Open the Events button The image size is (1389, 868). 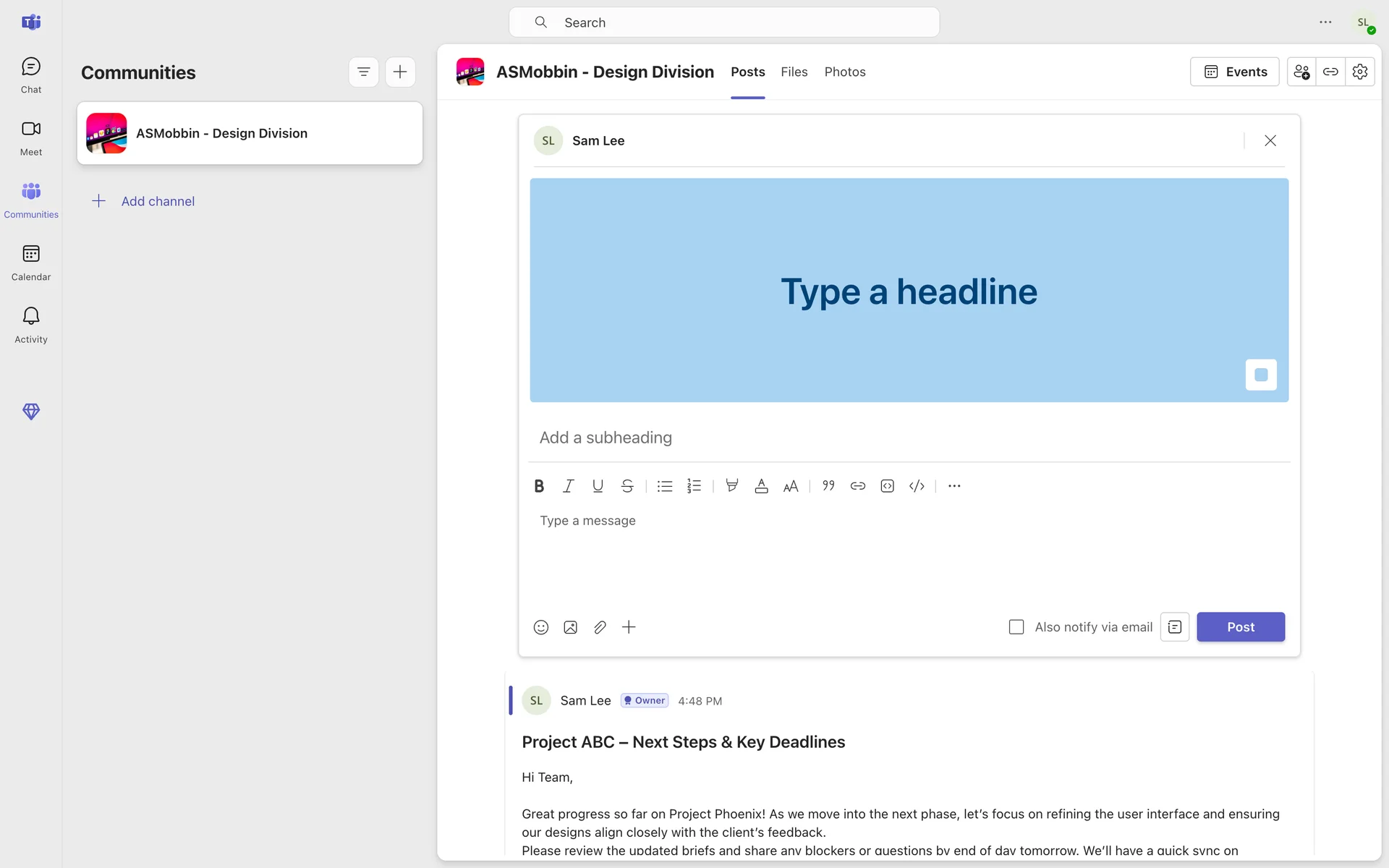coord(1234,72)
